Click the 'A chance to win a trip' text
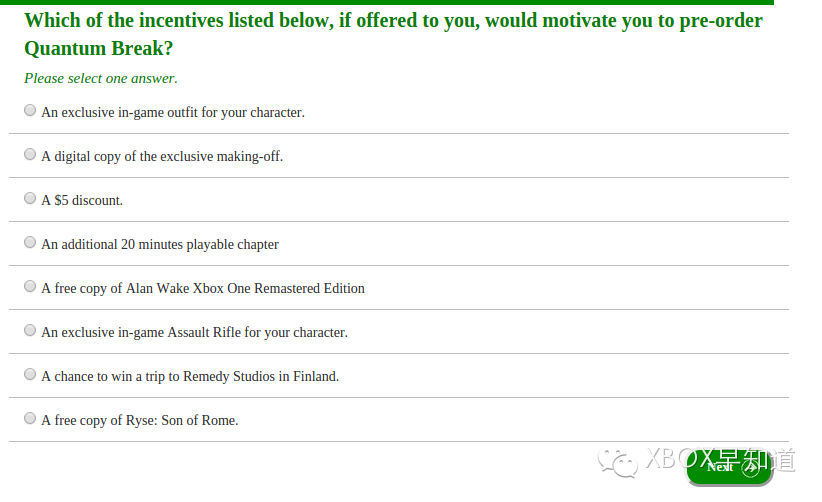The height and width of the screenshot is (502, 822). [x=103, y=377]
